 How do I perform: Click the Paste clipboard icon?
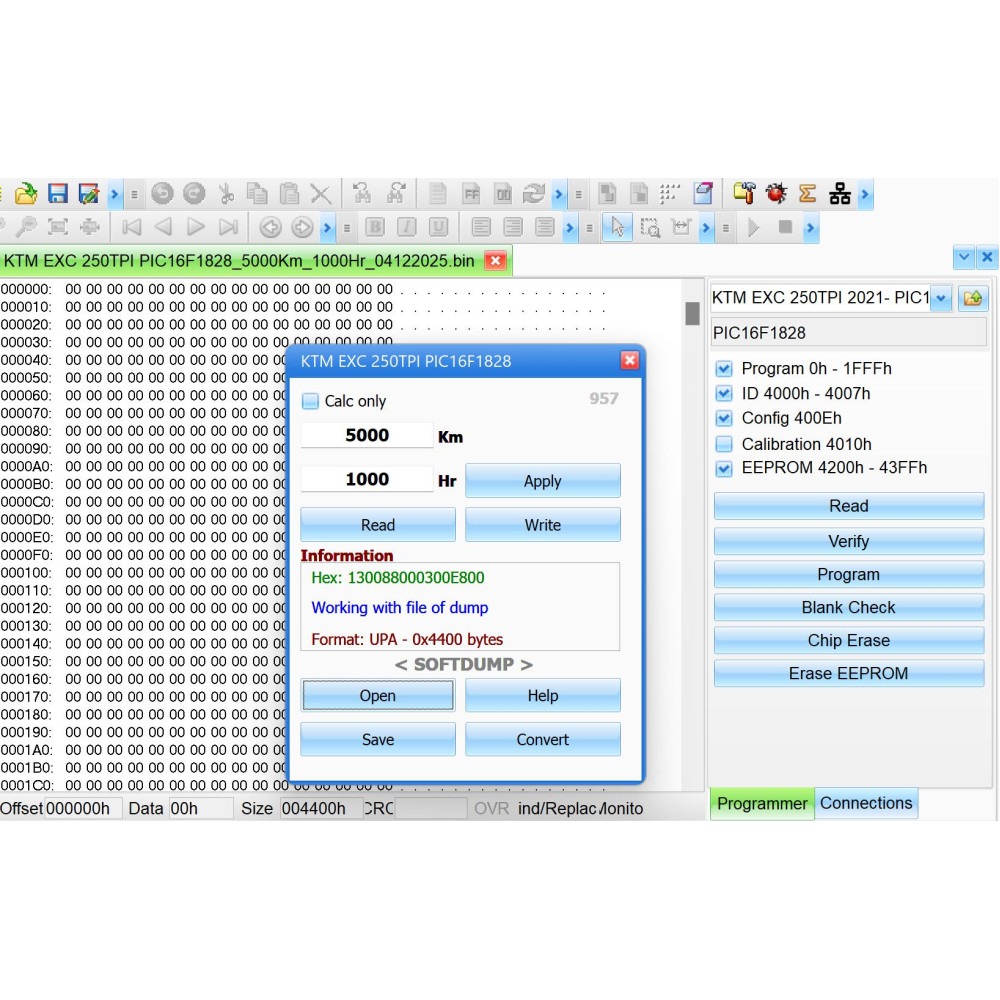click(x=289, y=193)
